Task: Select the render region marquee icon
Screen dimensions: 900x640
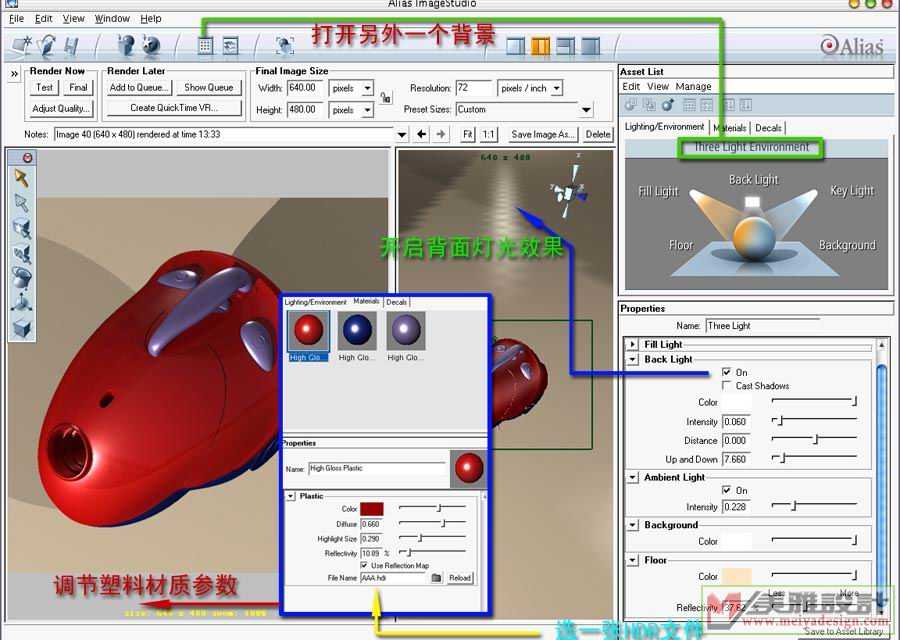Action: coord(285,45)
